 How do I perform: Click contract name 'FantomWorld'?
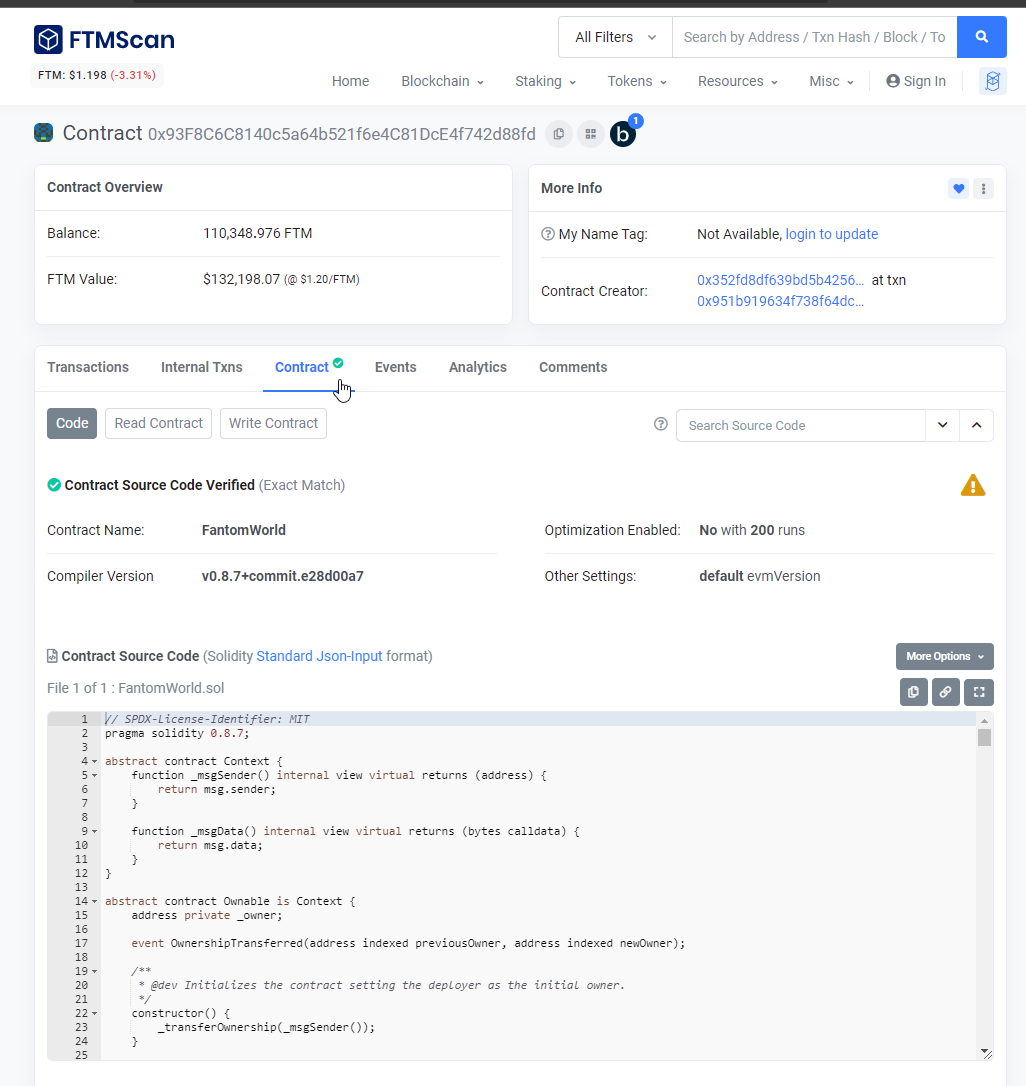pyautogui.click(x=244, y=530)
